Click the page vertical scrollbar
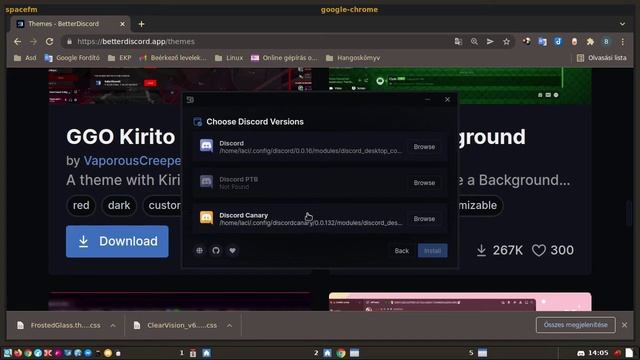Viewport: 640px width, 360px height. [629, 212]
